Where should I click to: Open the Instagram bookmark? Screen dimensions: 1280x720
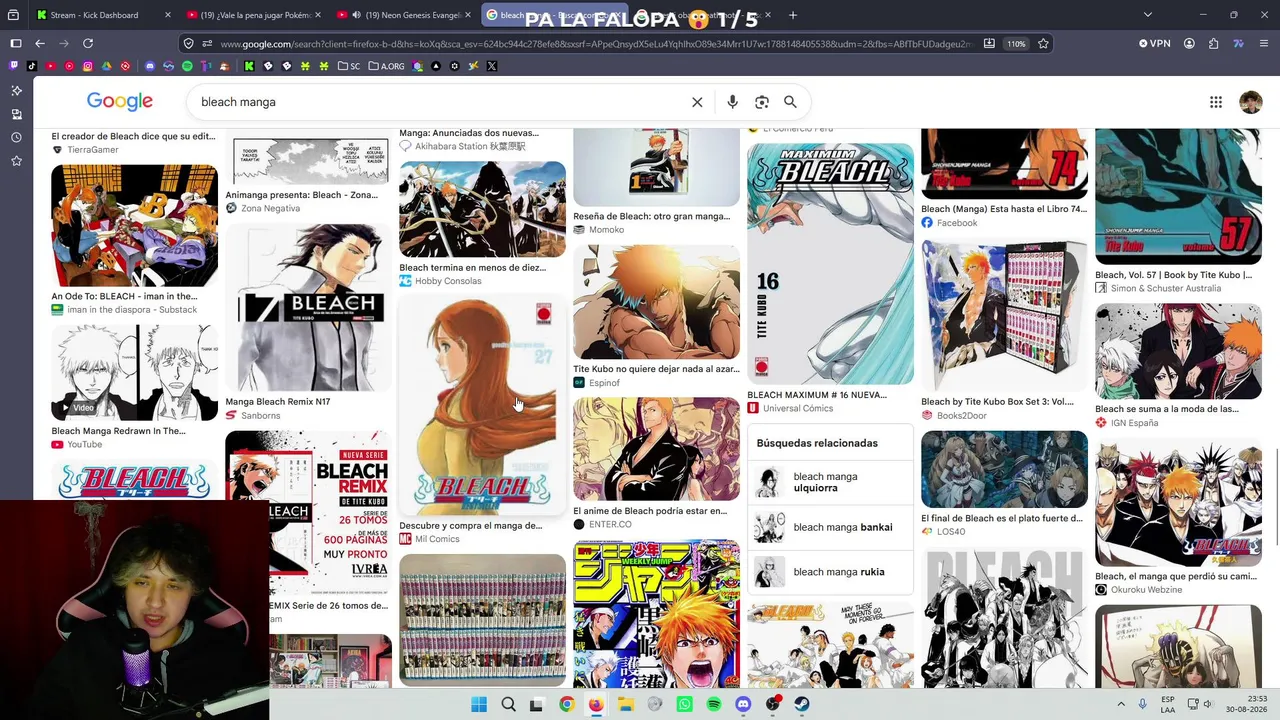88,66
